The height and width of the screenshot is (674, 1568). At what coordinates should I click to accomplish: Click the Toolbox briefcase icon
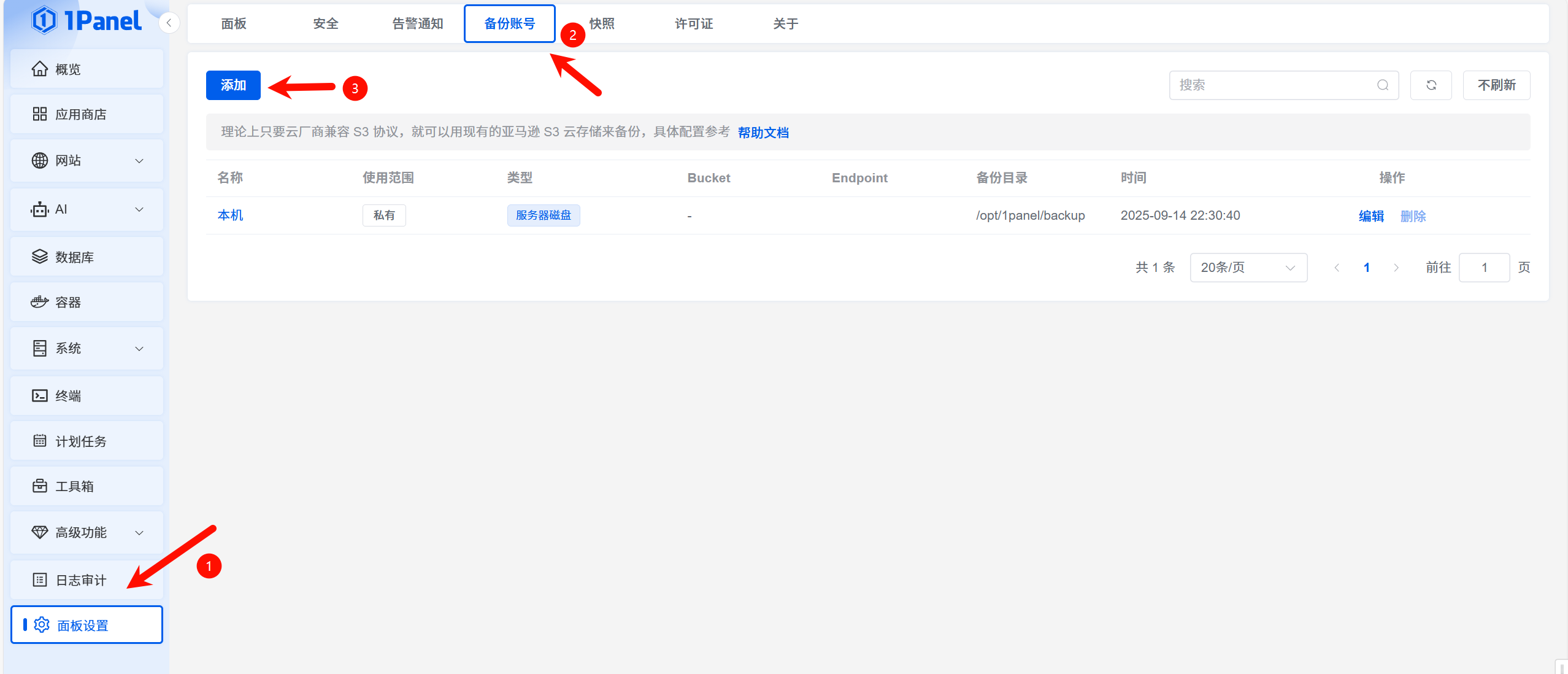[x=40, y=486]
